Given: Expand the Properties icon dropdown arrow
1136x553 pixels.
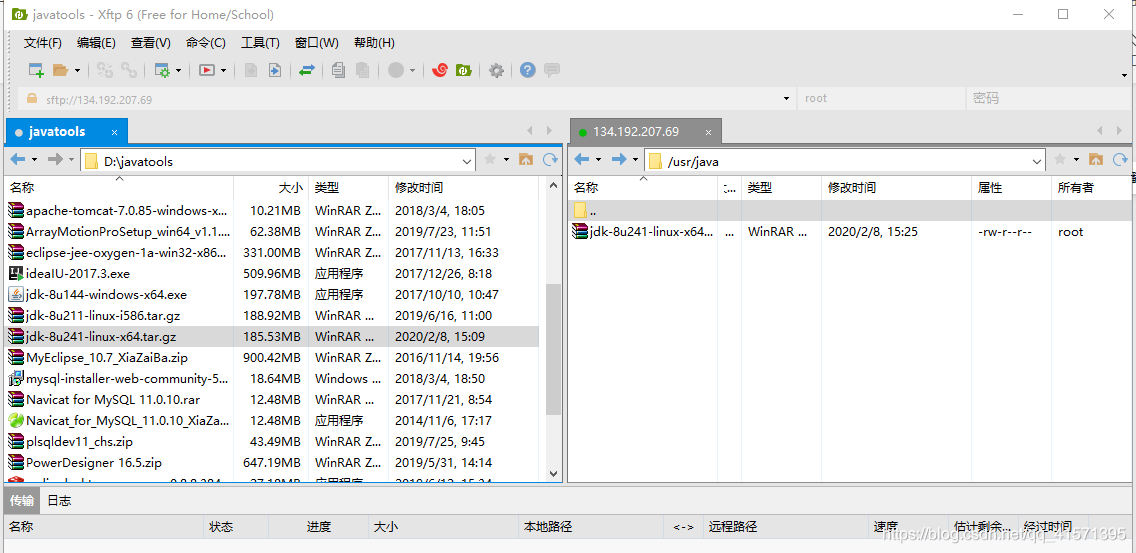Looking at the screenshot, I should (x=178, y=70).
